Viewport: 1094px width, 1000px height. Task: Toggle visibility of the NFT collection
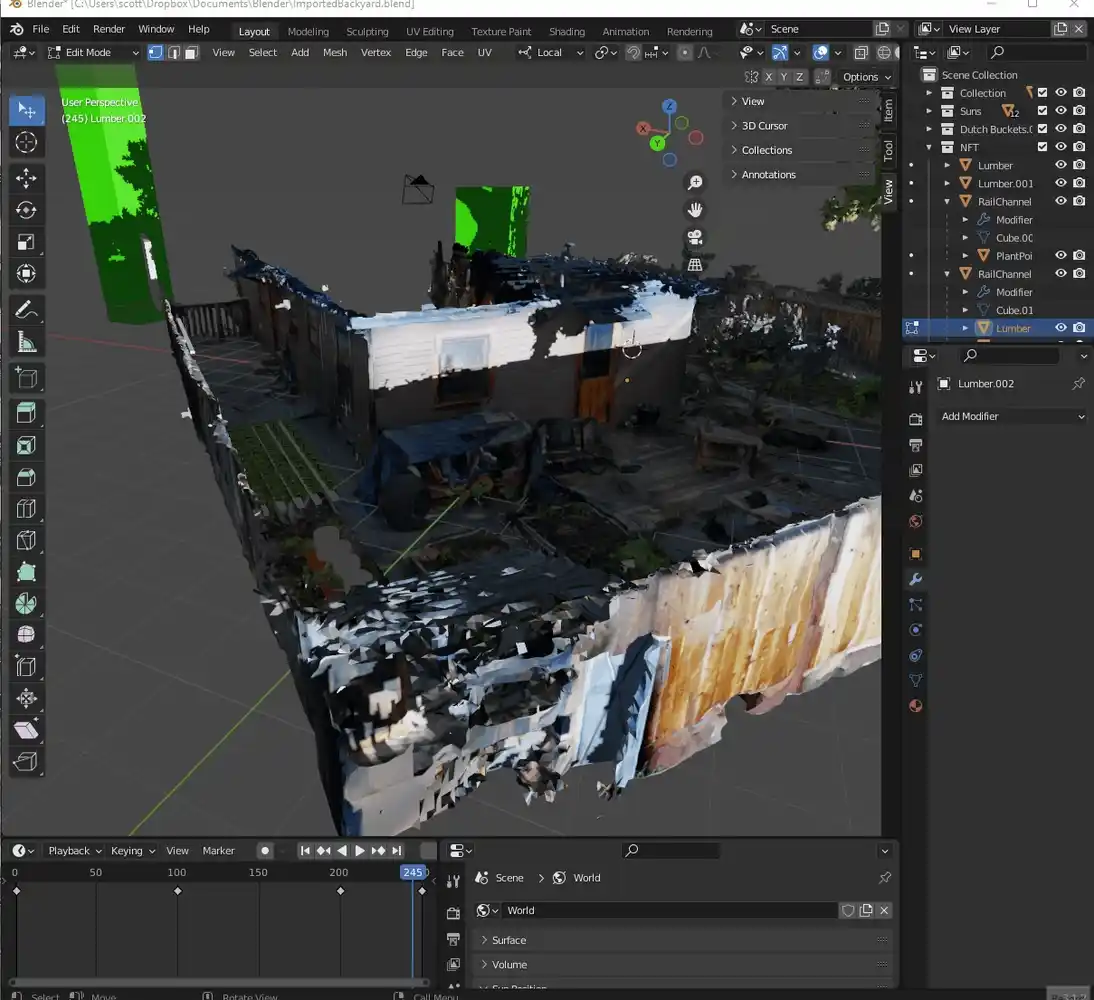pos(1061,147)
